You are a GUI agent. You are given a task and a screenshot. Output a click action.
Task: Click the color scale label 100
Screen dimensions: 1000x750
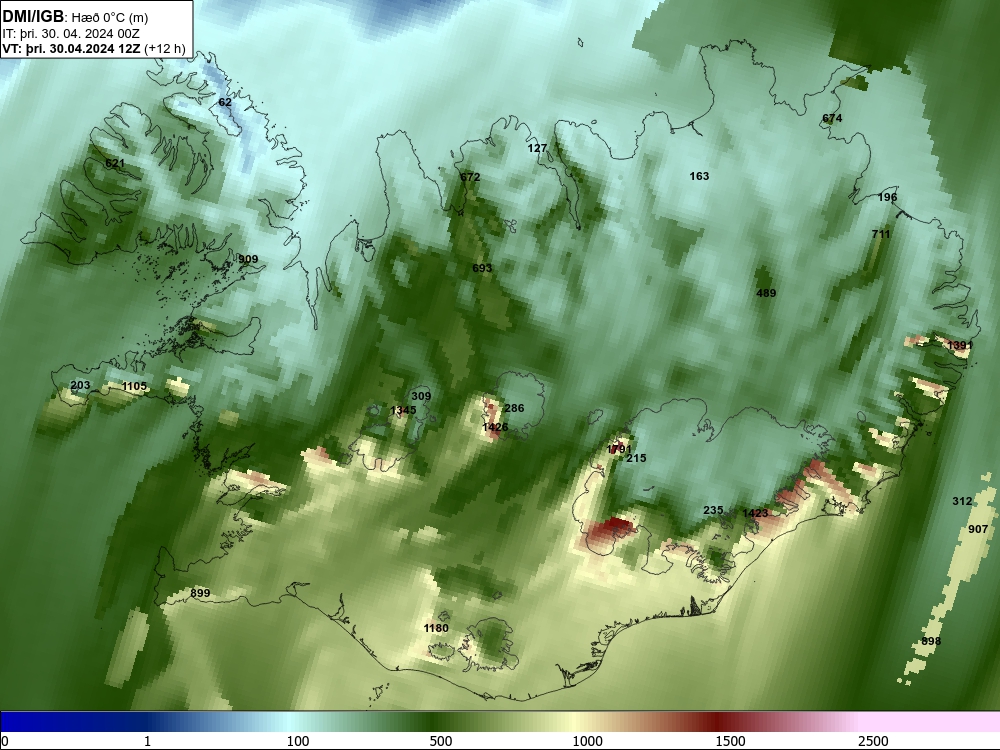(x=298, y=741)
